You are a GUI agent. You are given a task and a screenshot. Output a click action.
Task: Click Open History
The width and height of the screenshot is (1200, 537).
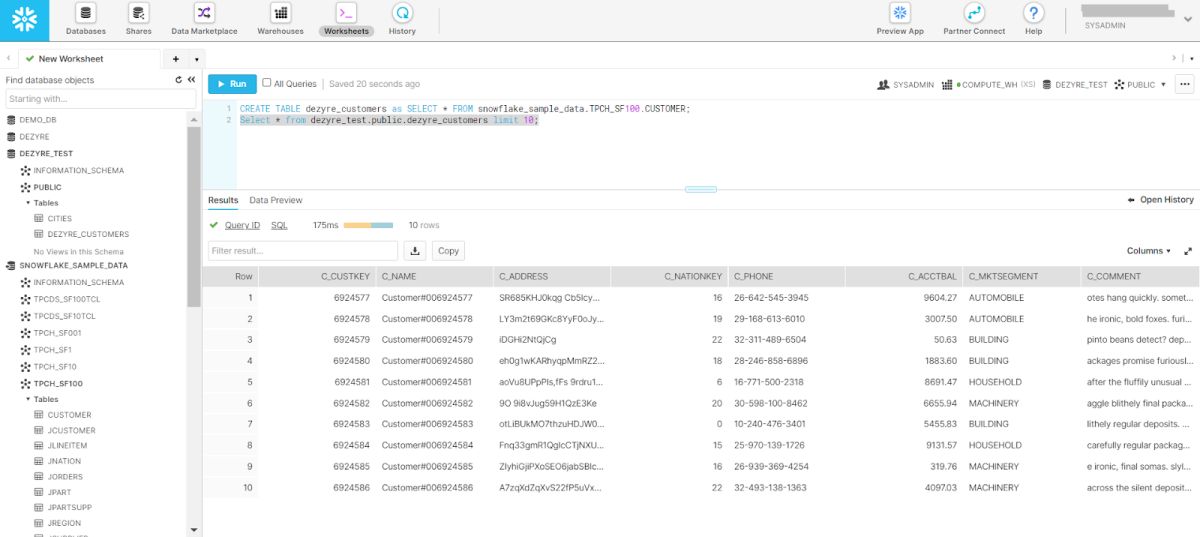pos(1160,200)
